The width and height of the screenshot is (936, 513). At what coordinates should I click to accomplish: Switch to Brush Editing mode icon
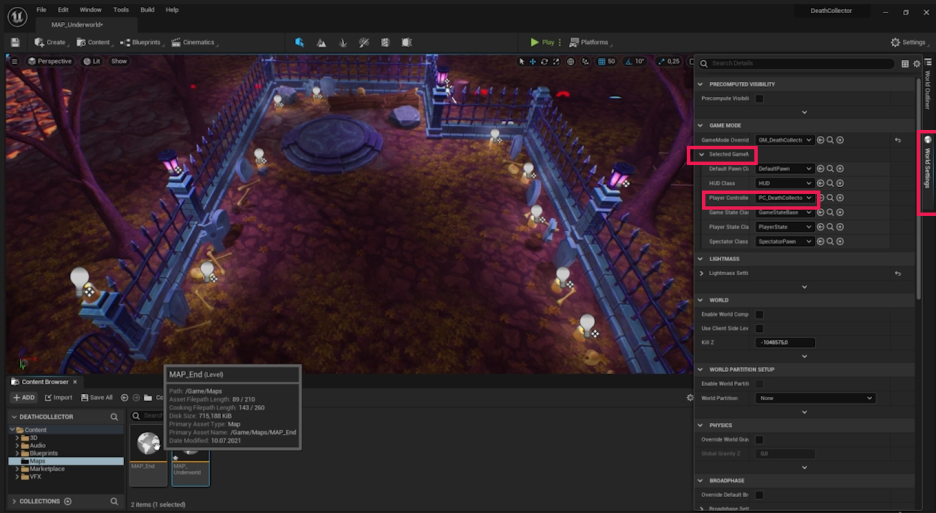[407, 42]
